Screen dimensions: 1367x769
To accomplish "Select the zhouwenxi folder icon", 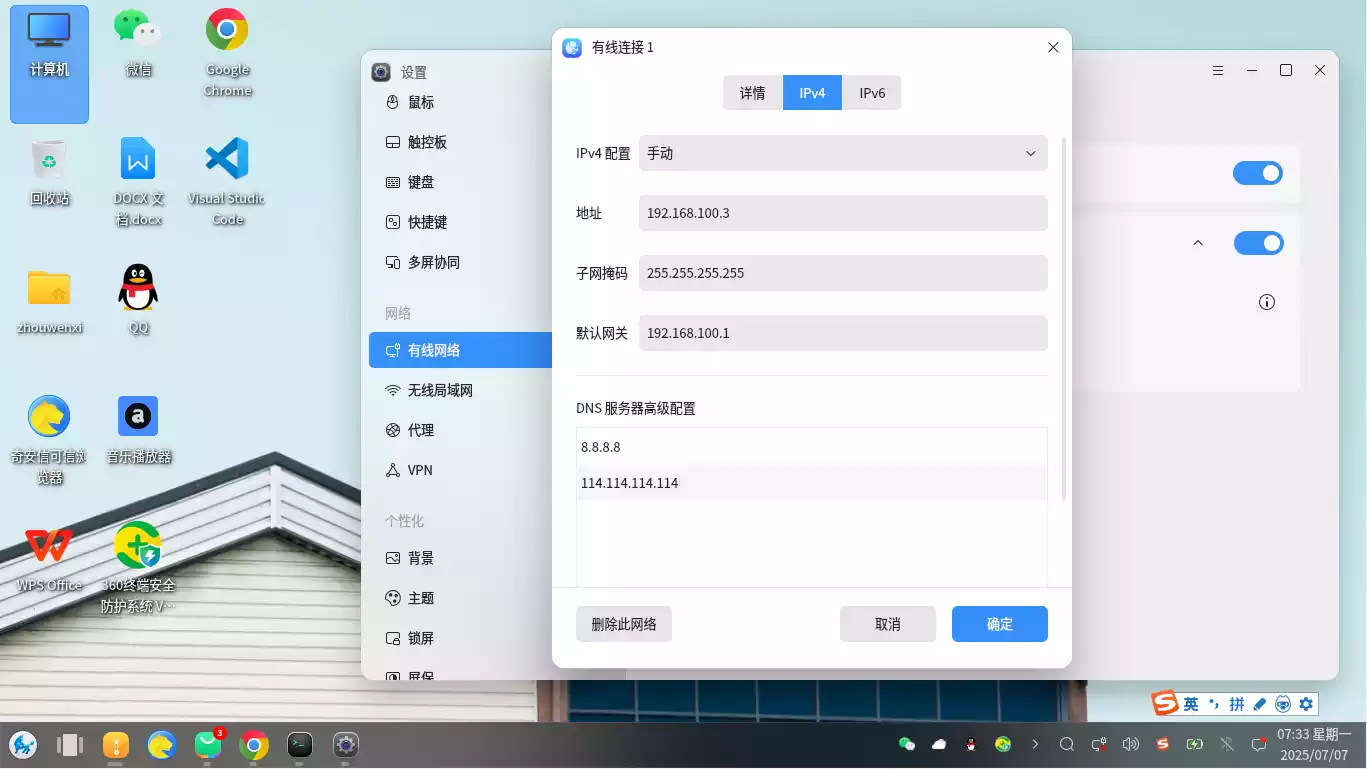I will coord(49,300).
